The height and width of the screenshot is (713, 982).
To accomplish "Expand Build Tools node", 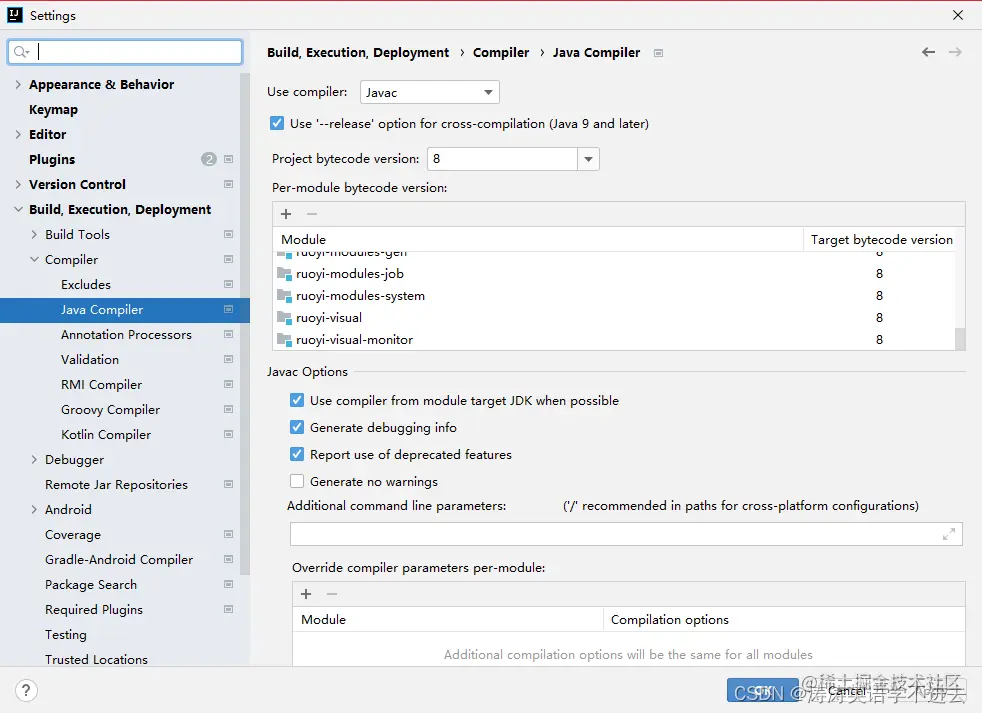I will click(34, 234).
